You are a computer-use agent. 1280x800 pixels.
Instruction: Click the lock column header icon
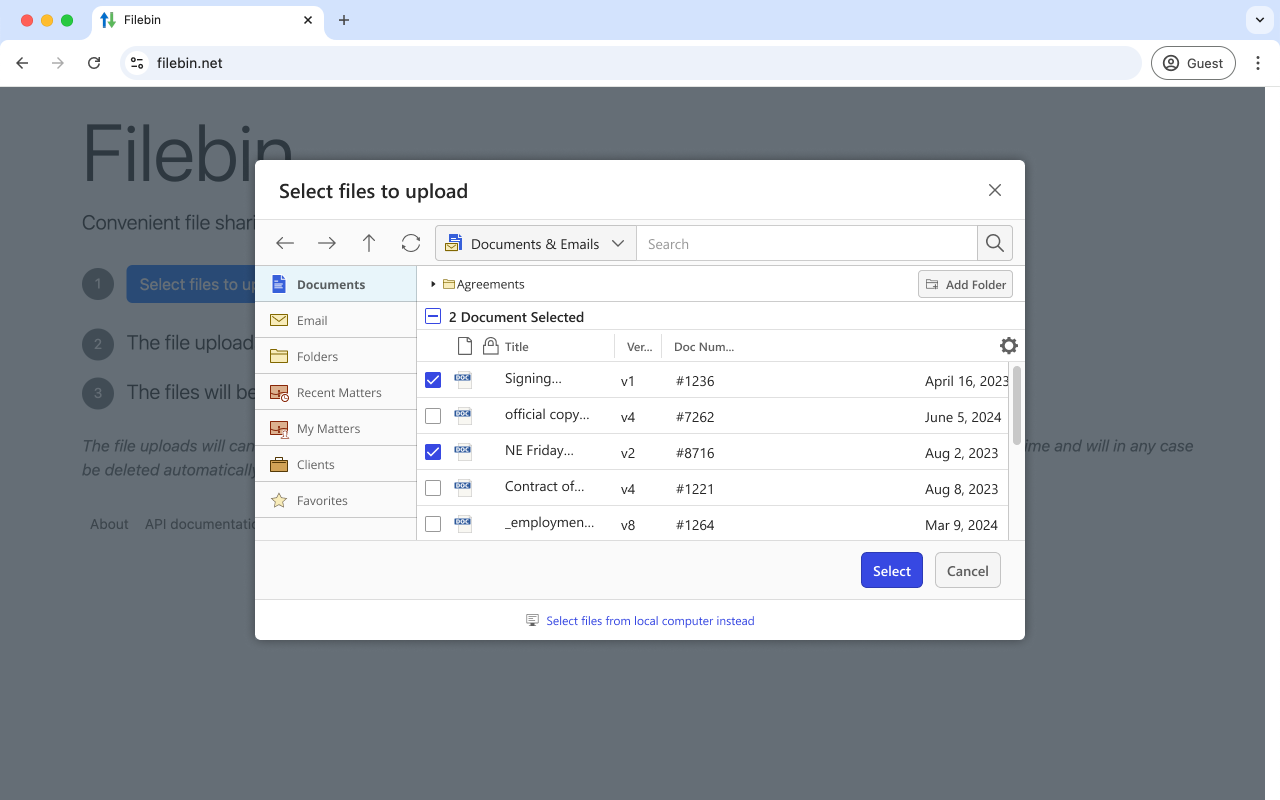(x=490, y=346)
